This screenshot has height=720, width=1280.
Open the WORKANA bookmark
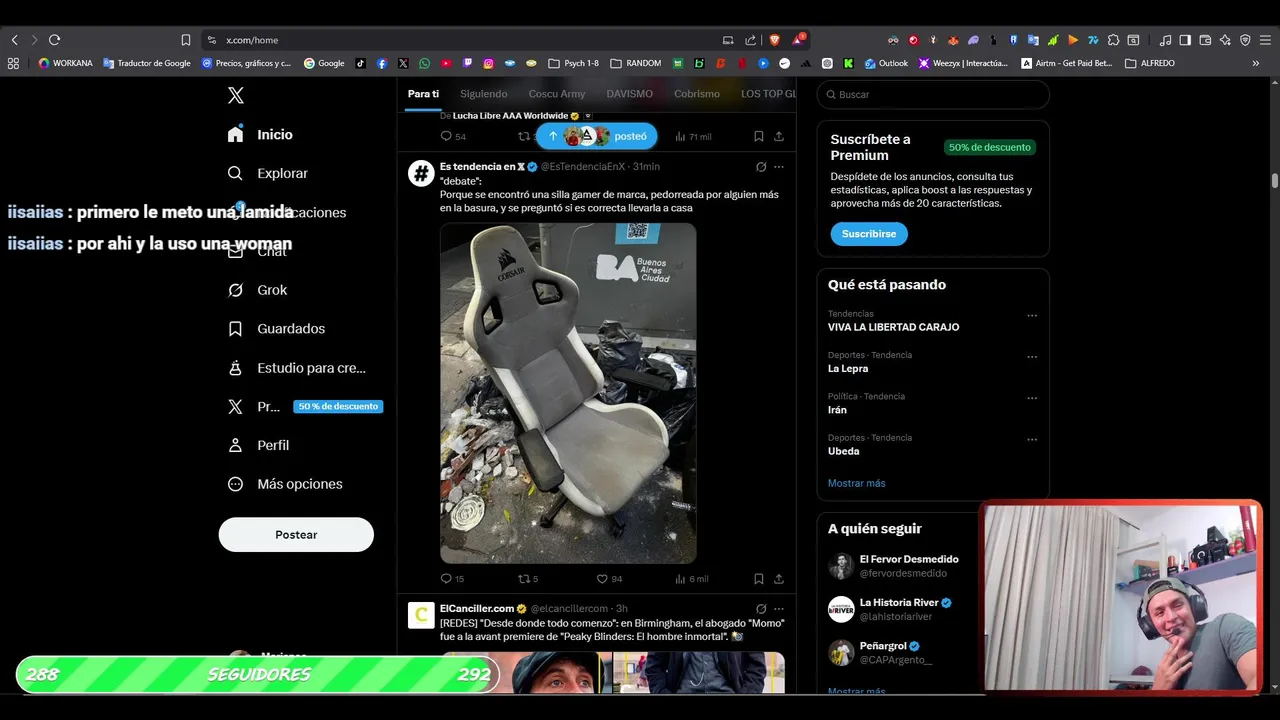[65, 63]
